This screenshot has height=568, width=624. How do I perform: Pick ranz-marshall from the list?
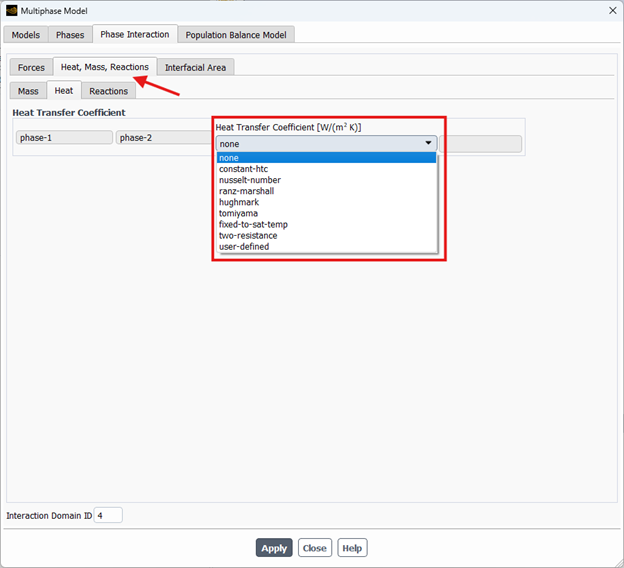click(x=246, y=191)
